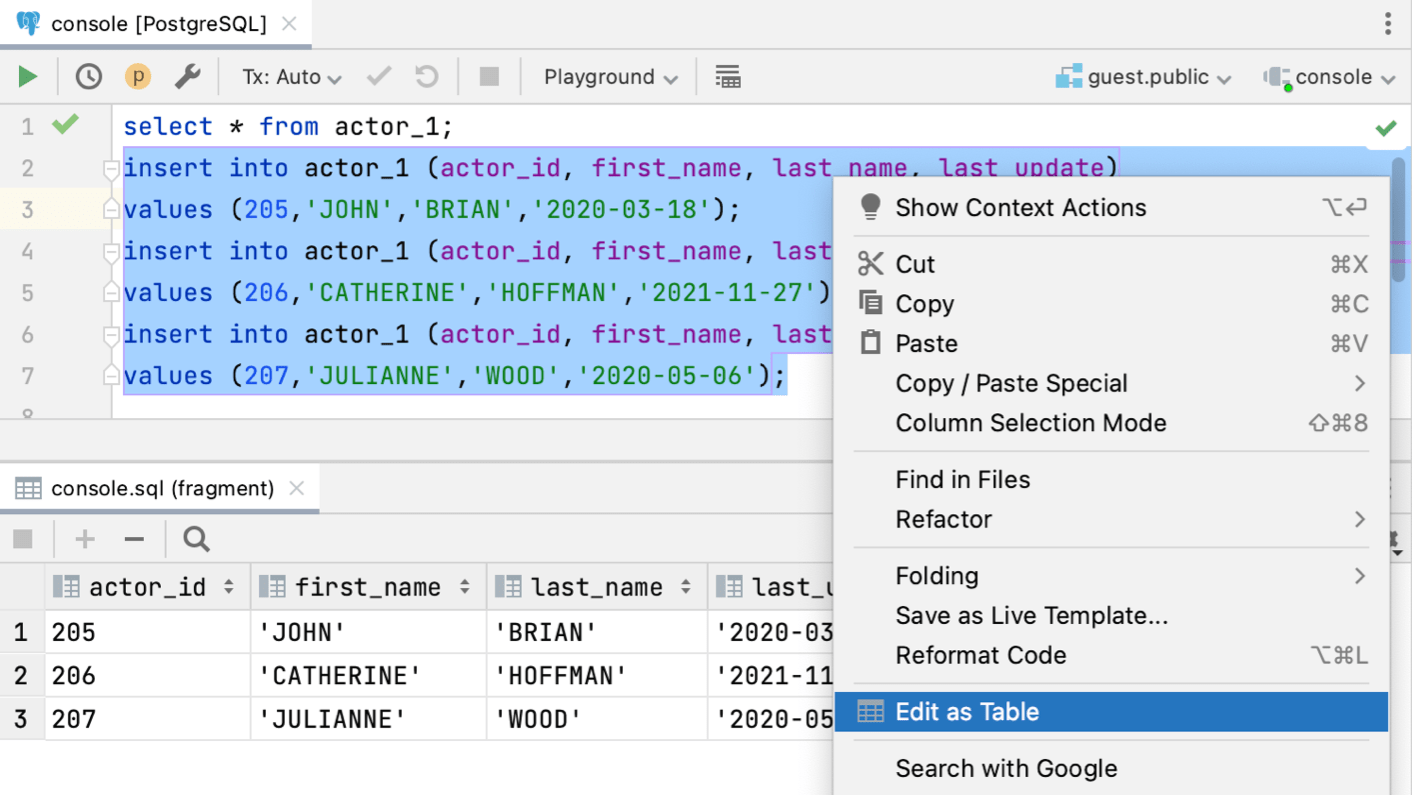The image size is (1412, 795).
Task: Open the query execution history clock icon
Action: (88, 76)
